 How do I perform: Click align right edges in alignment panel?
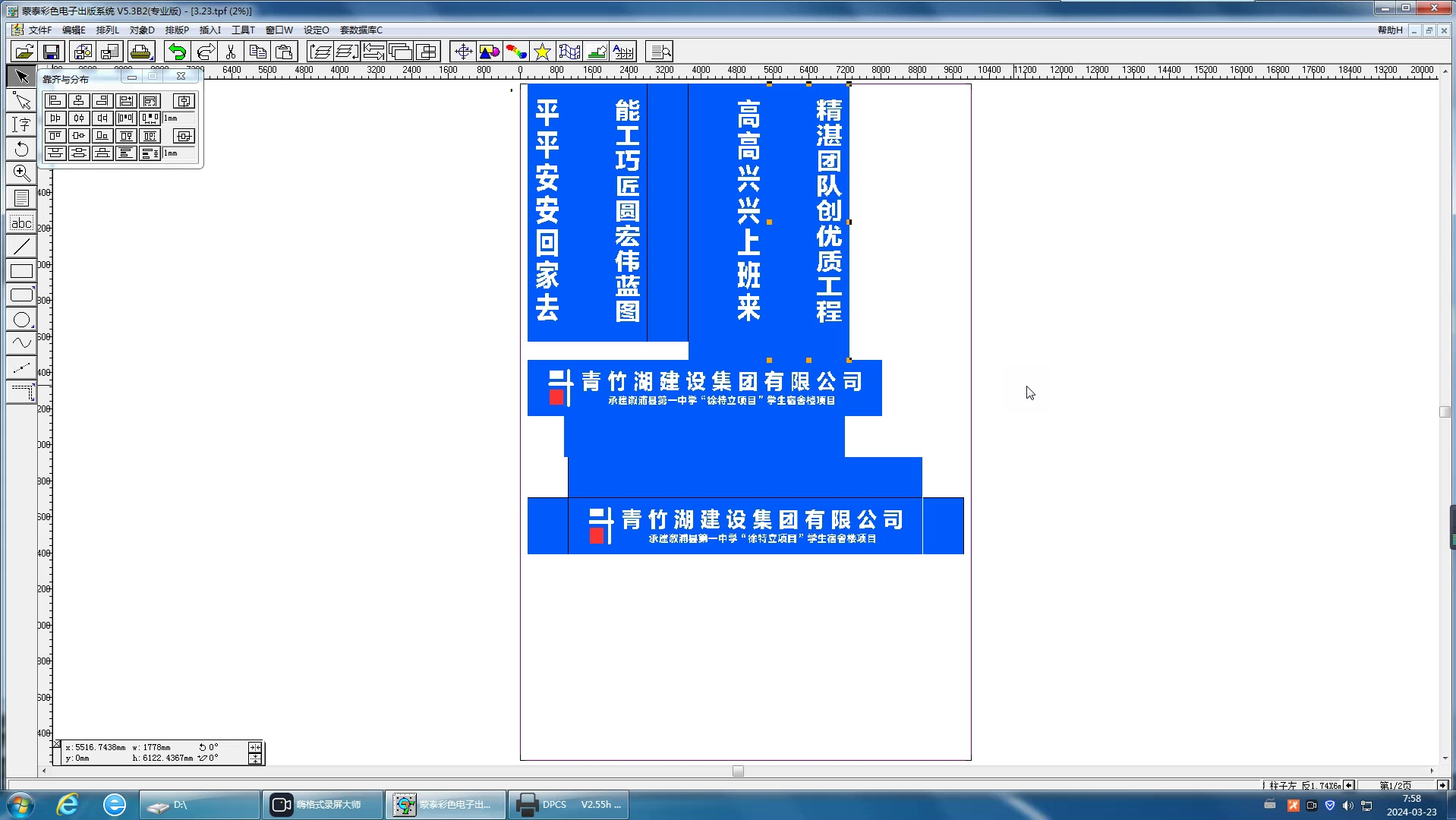pyautogui.click(x=102, y=101)
